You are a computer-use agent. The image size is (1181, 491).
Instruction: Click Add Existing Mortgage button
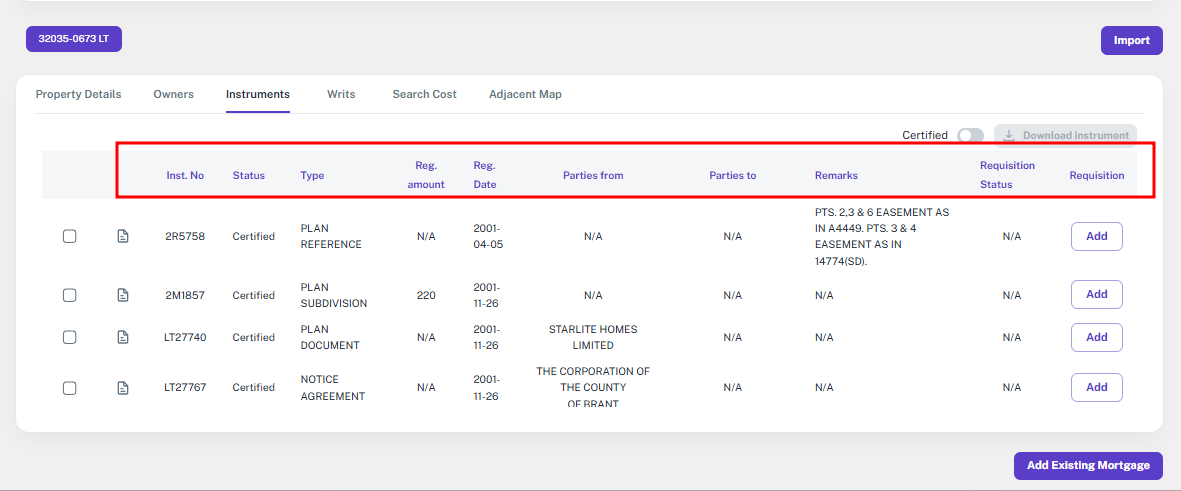click(1088, 465)
